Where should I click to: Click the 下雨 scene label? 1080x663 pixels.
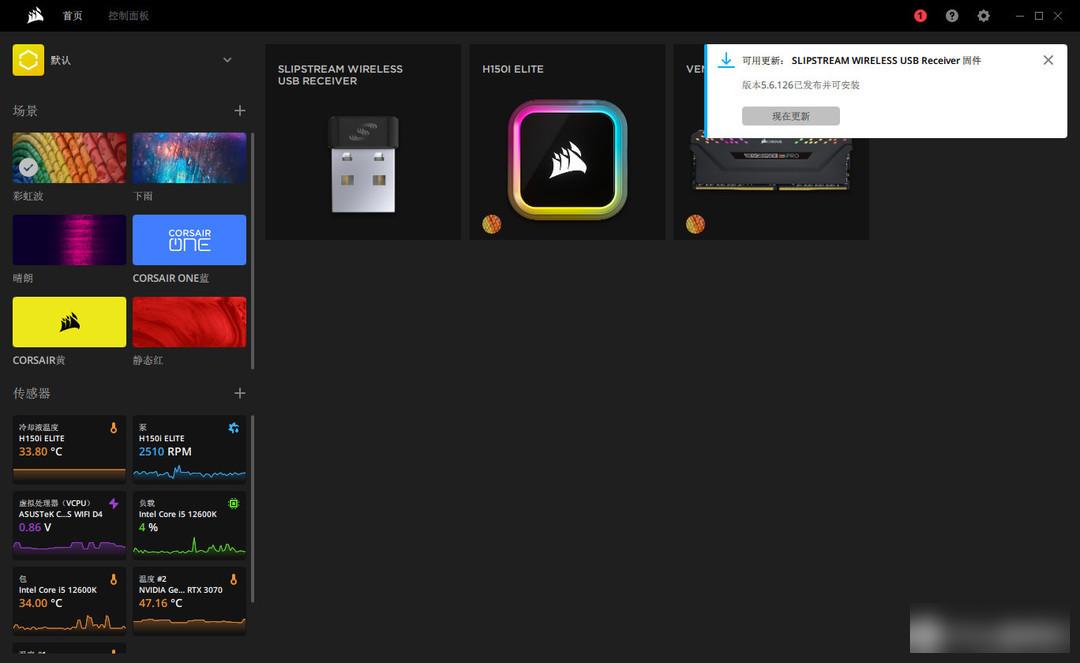143,196
